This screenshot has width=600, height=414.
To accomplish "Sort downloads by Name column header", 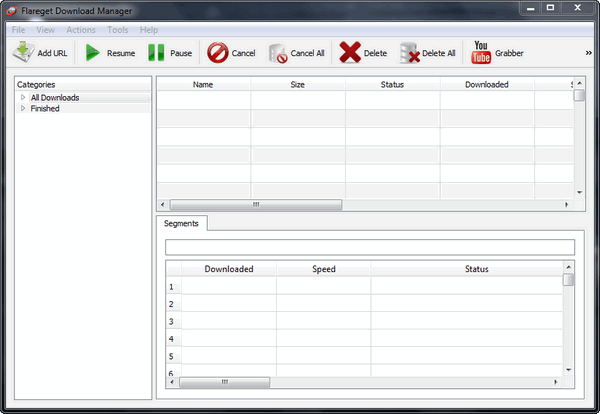I will tap(203, 85).
